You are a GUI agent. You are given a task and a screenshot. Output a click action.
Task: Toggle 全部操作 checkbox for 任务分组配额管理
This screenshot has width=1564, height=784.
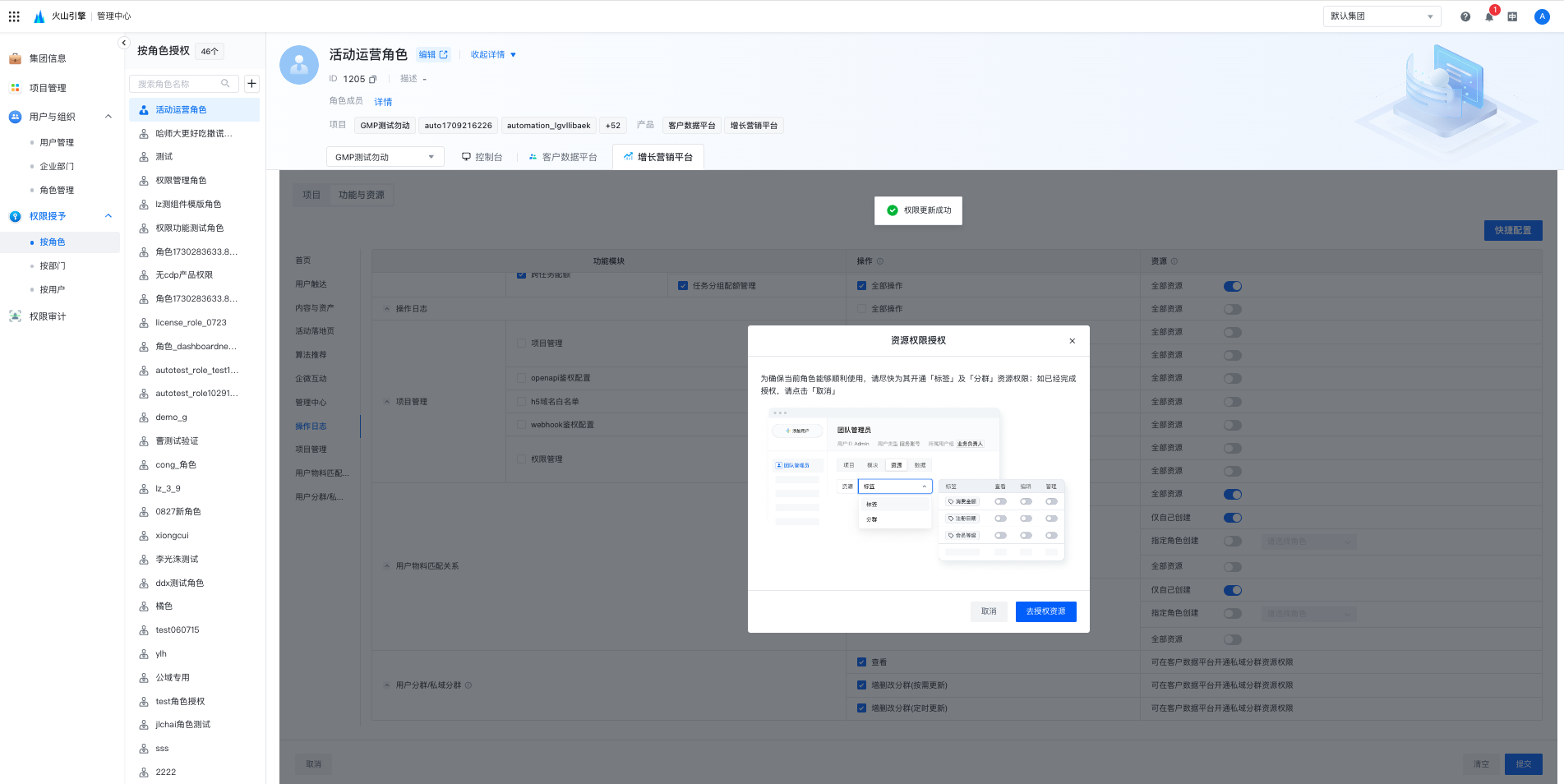pyautogui.click(x=861, y=286)
